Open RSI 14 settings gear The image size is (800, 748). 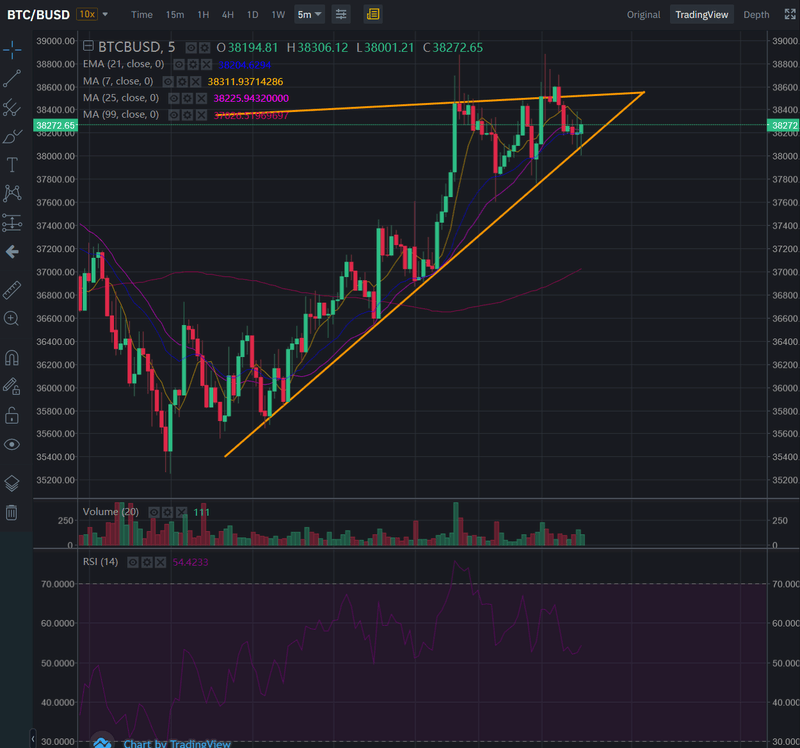[x=147, y=562]
